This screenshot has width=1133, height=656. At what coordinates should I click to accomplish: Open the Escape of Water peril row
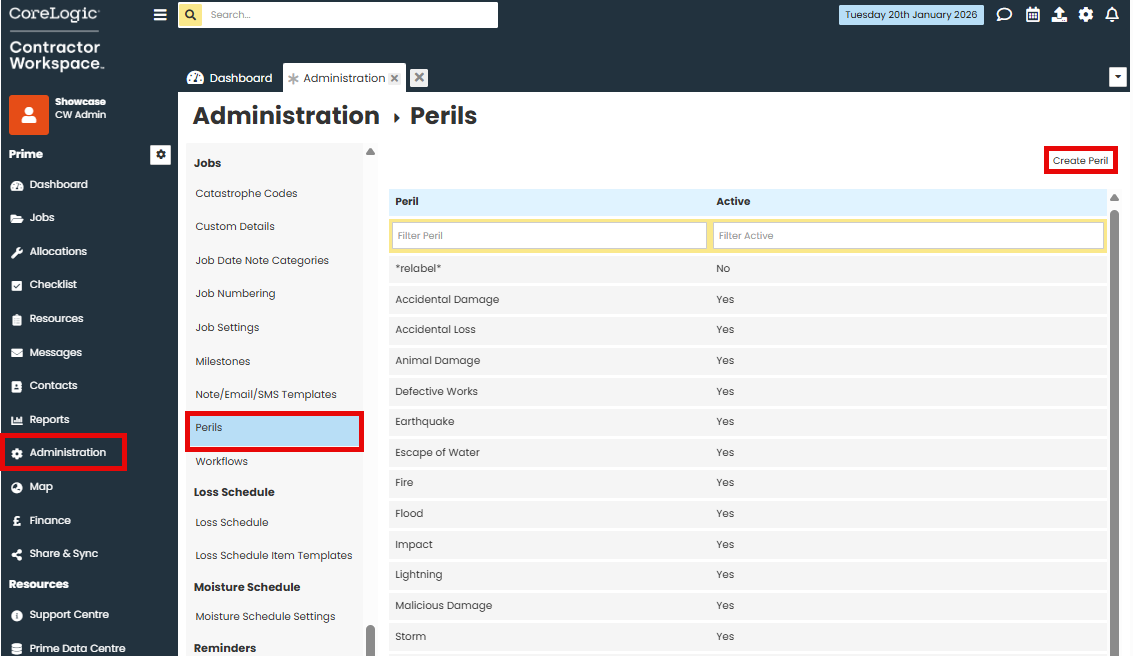[x=748, y=453]
